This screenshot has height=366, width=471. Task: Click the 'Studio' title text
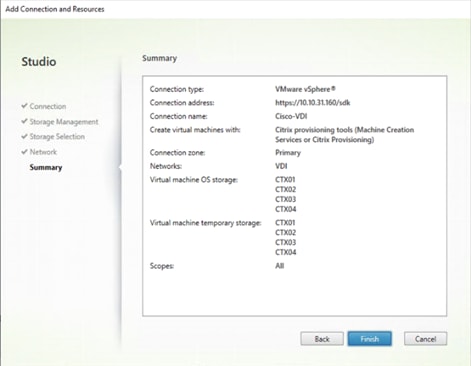coord(39,62)
